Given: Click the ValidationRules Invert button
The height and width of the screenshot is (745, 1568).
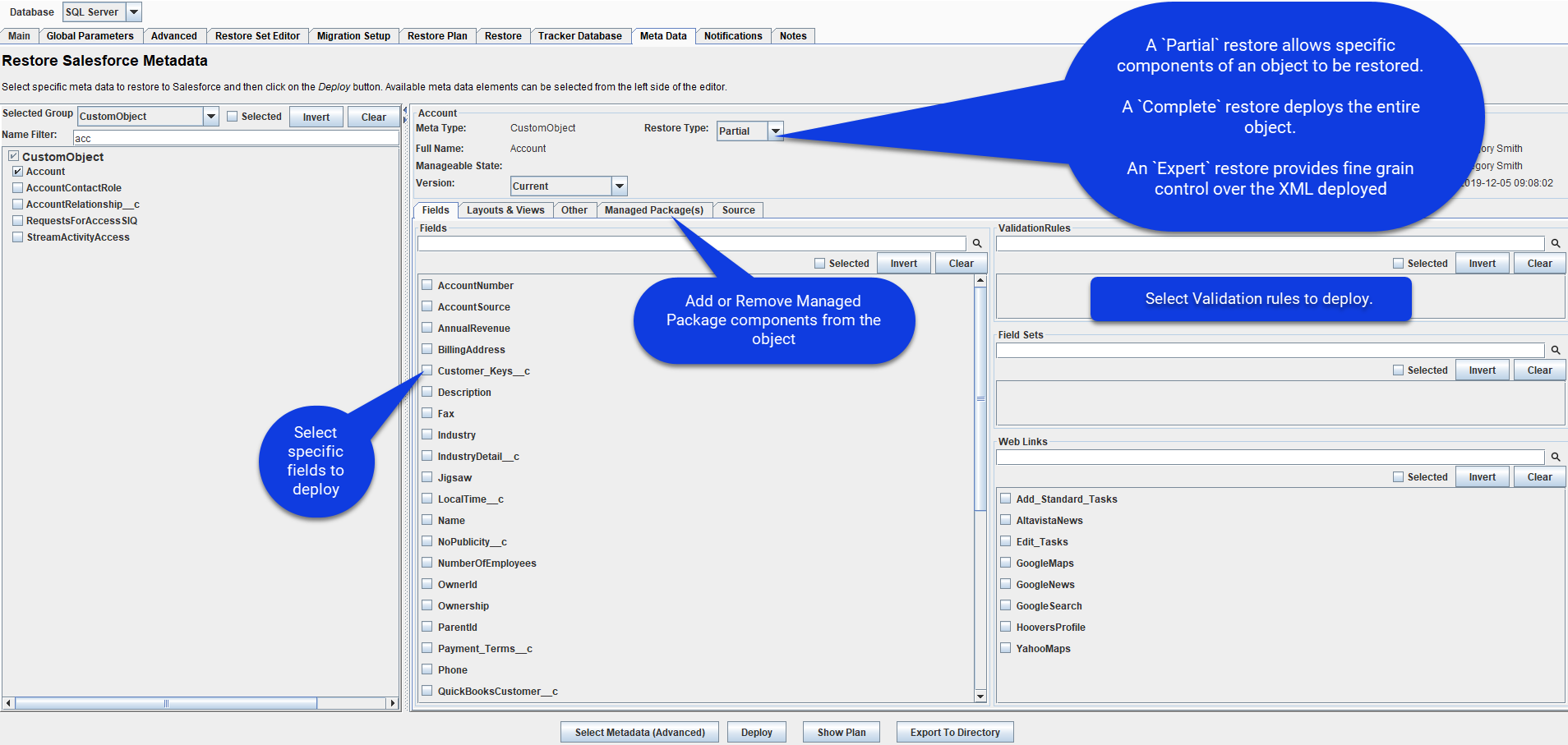Looking at the screenshot, I should (x=1483, y=264).
